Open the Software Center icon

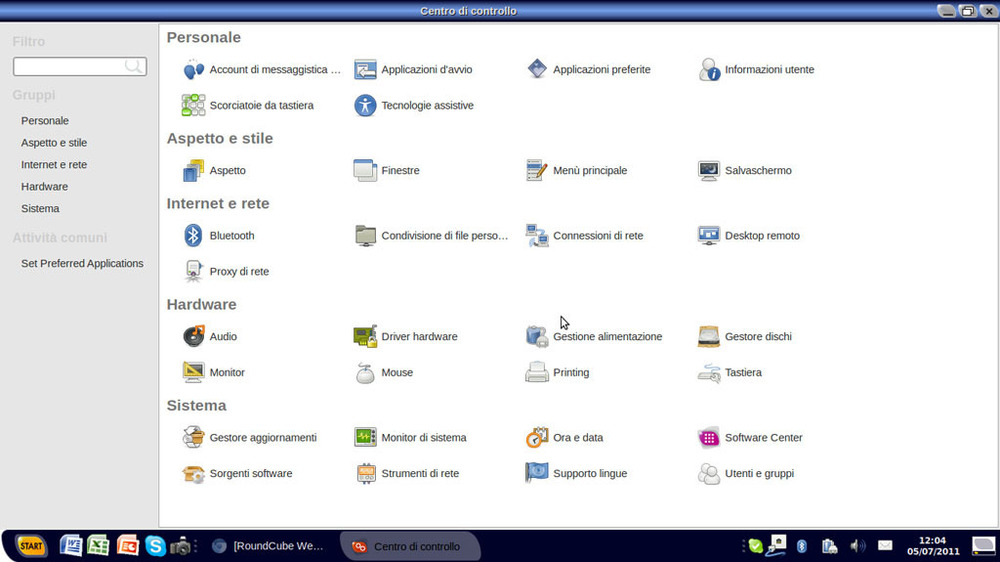click(709, 437)
